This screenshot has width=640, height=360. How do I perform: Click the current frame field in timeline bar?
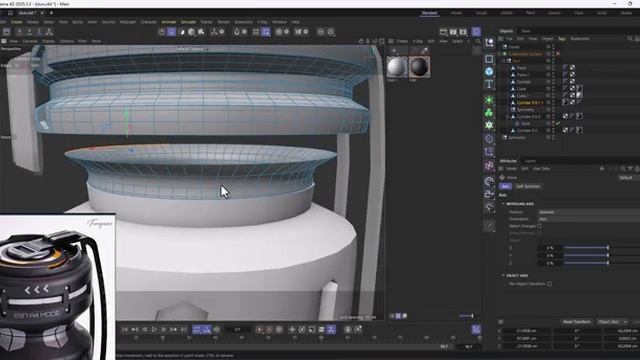pos(238,329)
